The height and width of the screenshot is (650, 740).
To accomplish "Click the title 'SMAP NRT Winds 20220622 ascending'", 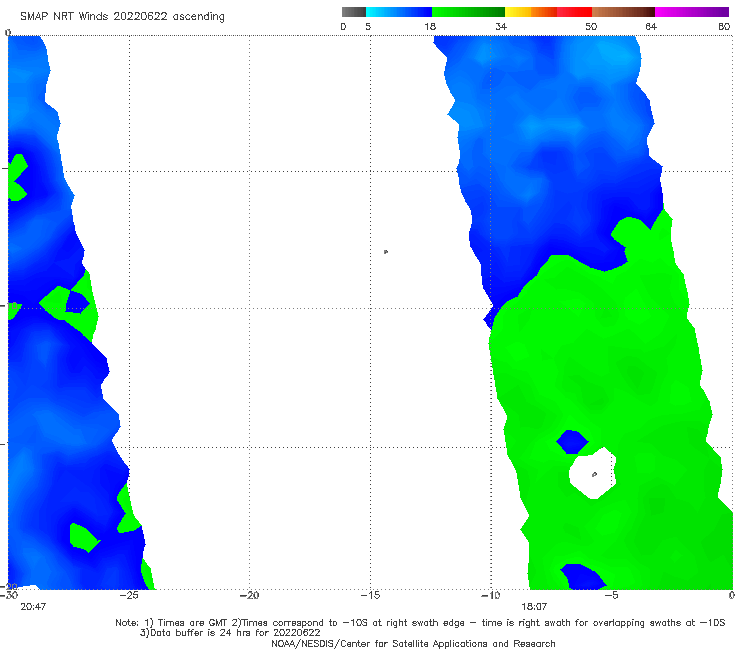I will pos(122,17).
